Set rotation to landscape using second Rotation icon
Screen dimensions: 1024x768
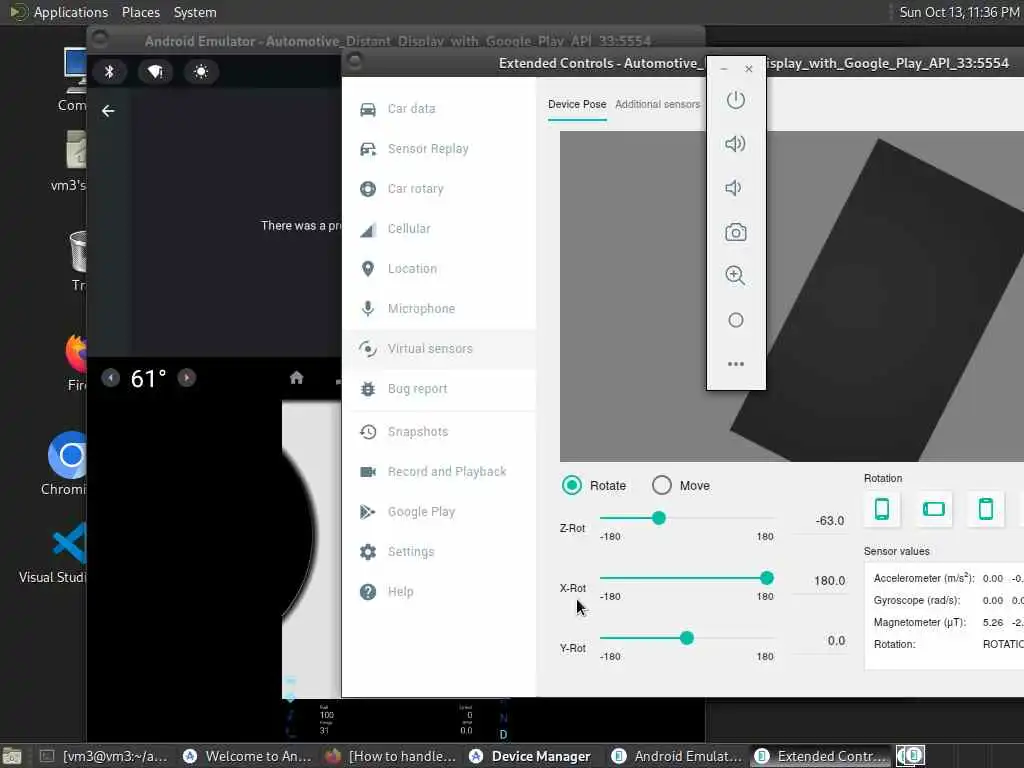[x=934, y=509]
